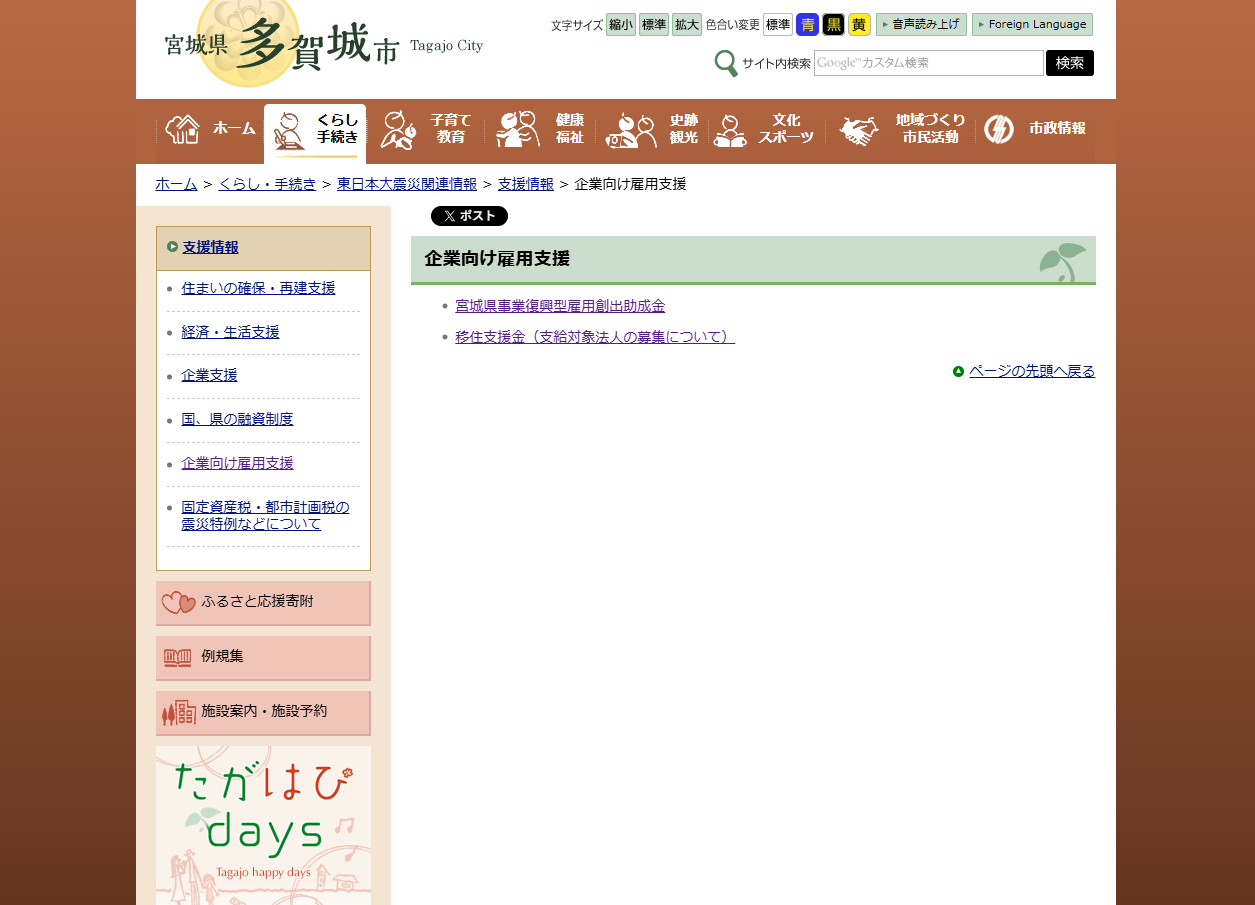Open ふるさと応援寄附 banner
Image resolution: width=1255 pixels, height=905 pixels.
click(263, 603)
